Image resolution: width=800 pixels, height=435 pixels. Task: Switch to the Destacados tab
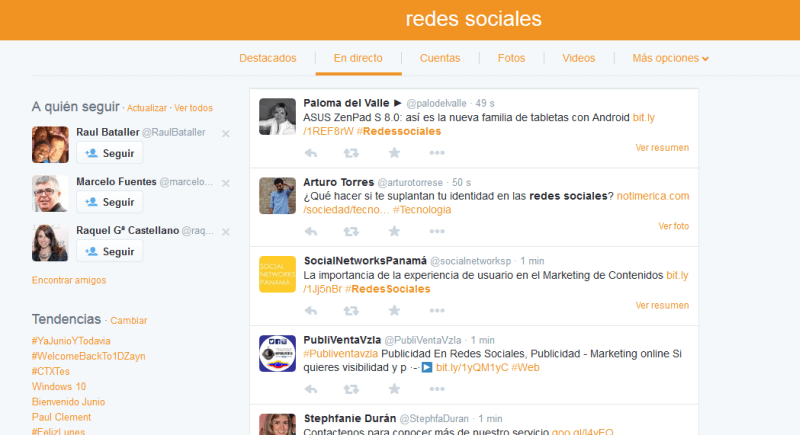click(268, 58)
